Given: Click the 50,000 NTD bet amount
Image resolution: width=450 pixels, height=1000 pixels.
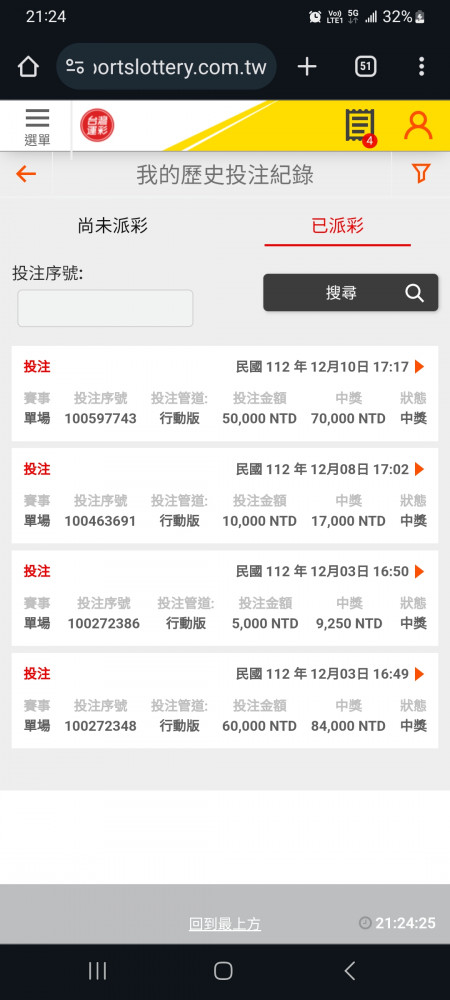Looking at the screenshot, I should coord(259,419).
